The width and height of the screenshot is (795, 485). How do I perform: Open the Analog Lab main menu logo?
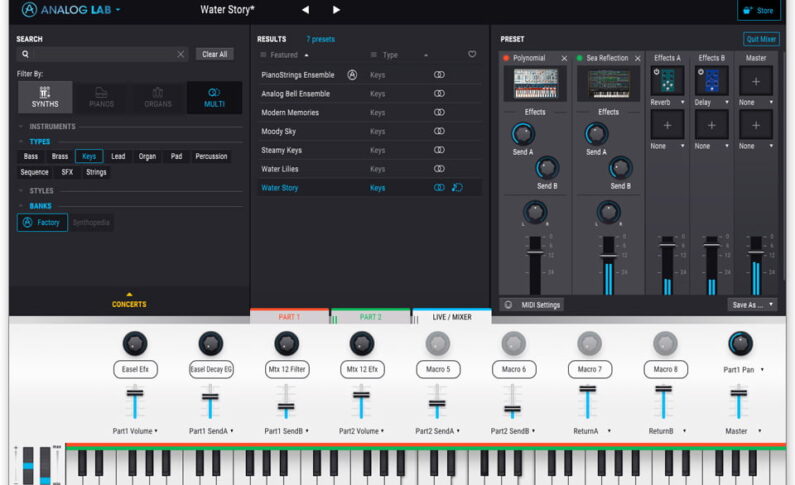[x=29, y=10]
